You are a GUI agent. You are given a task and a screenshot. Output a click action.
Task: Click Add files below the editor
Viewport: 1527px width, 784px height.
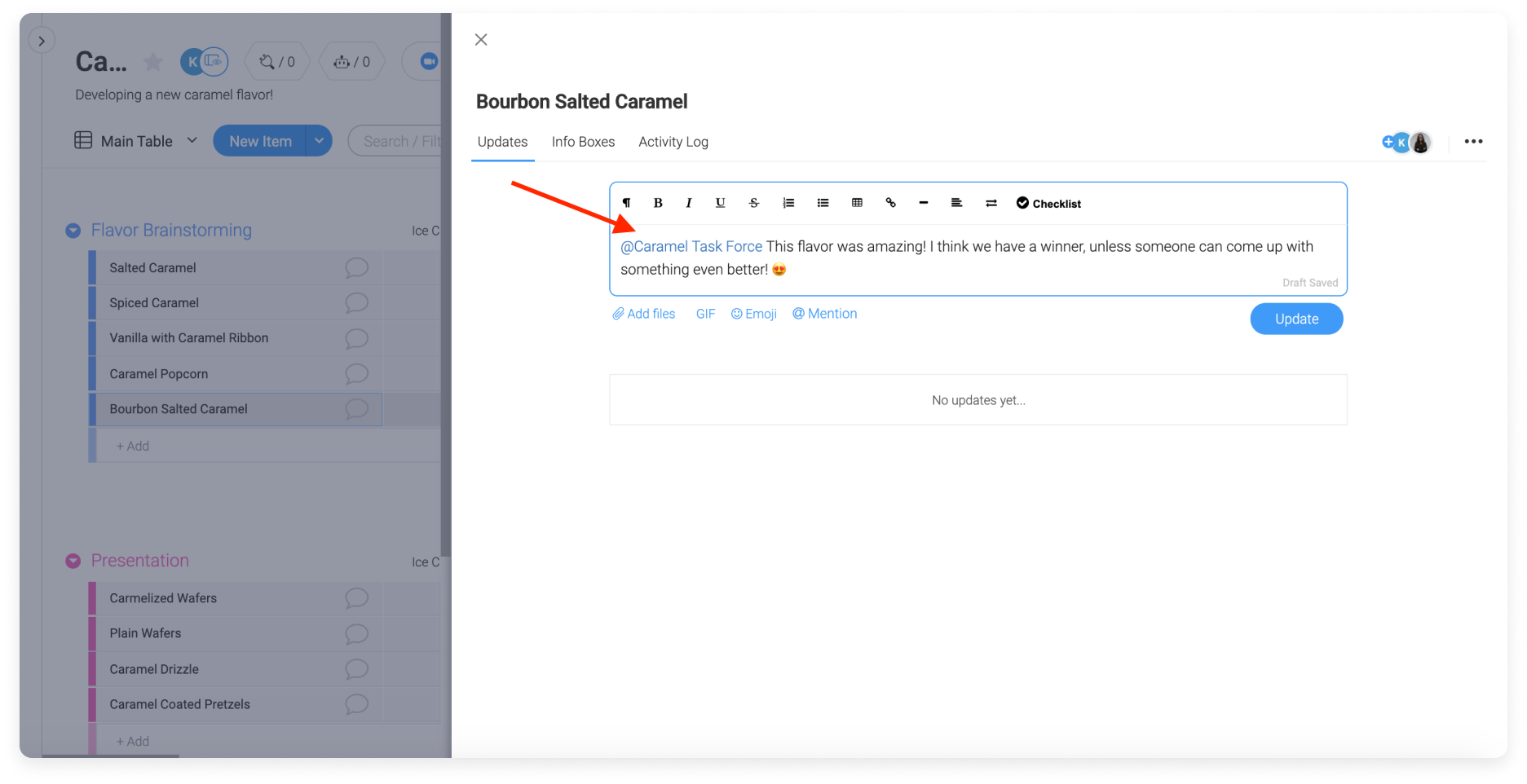point(644,314)
